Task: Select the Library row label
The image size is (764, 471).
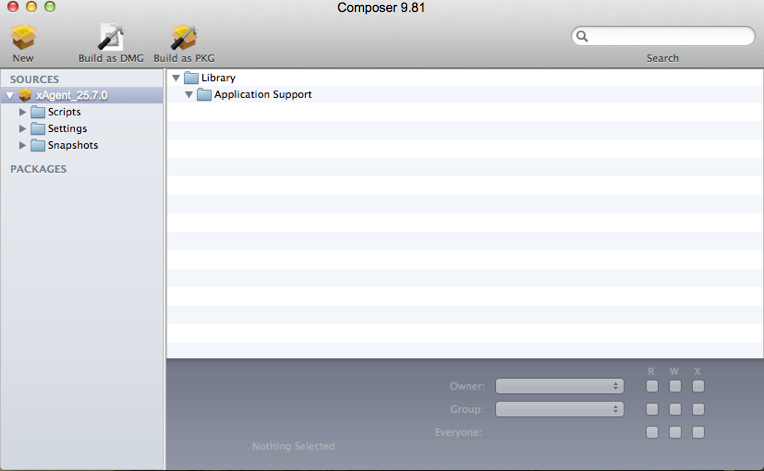Action: pos(218,78)
